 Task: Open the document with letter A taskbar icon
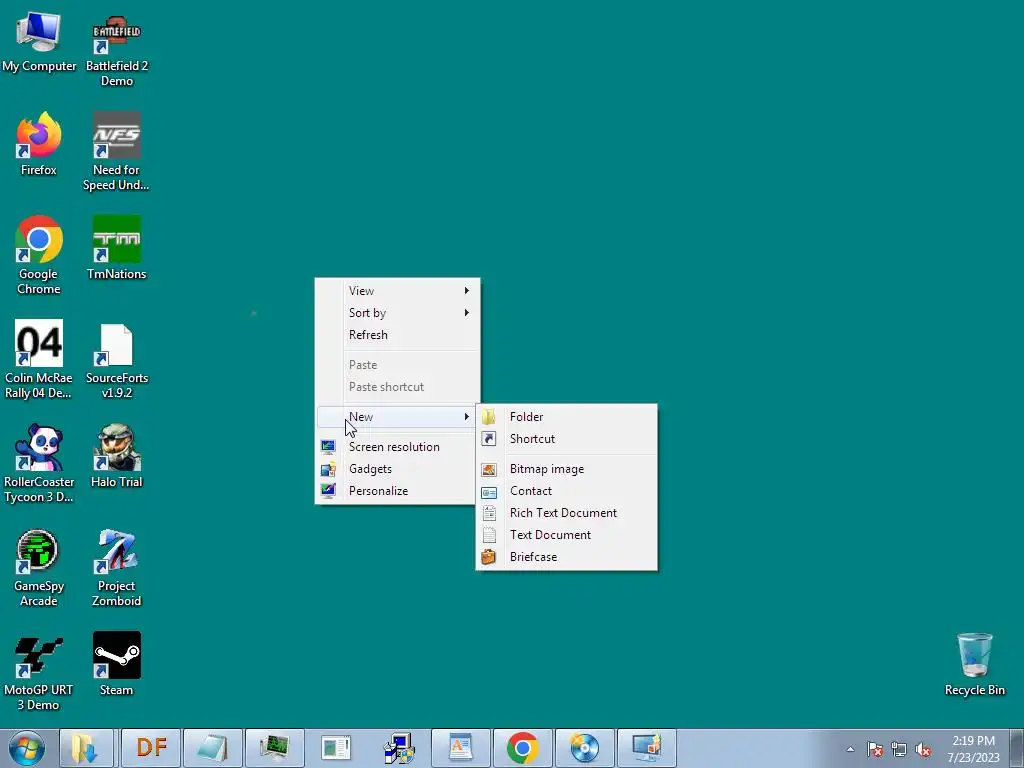click(460, 748)
